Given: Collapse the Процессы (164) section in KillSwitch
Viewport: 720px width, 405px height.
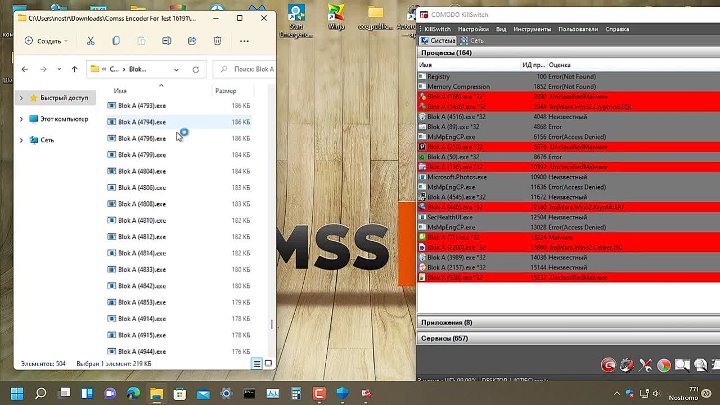Looking at the screenshot, I should coord(568,53).
